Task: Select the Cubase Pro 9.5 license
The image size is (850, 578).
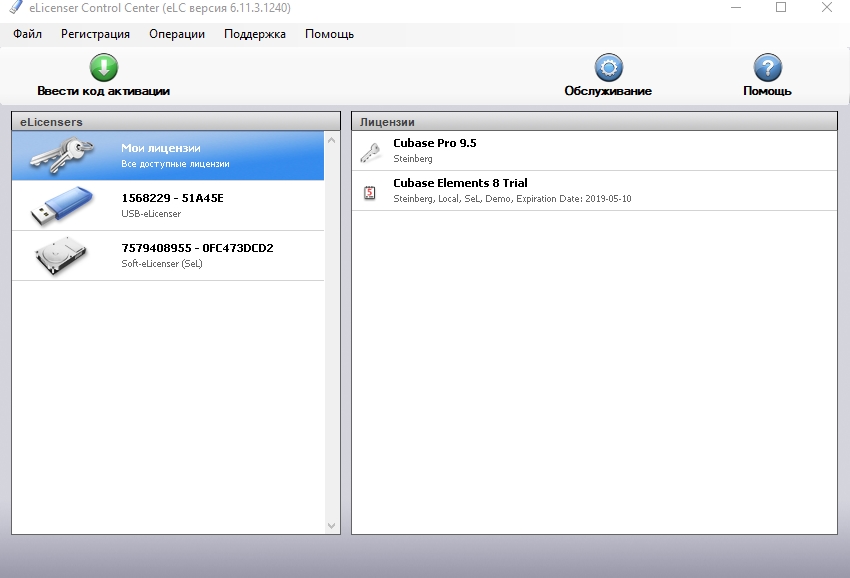Action: [594, 151]
